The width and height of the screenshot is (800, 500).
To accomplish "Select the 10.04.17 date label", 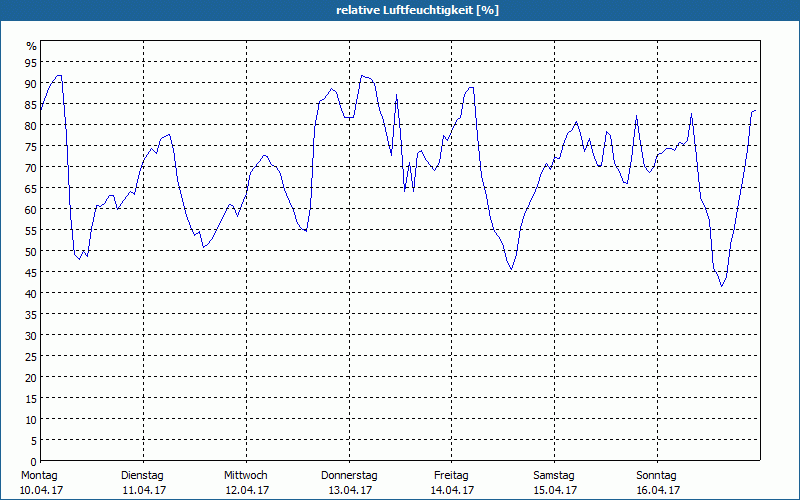I will coord(41,490).
